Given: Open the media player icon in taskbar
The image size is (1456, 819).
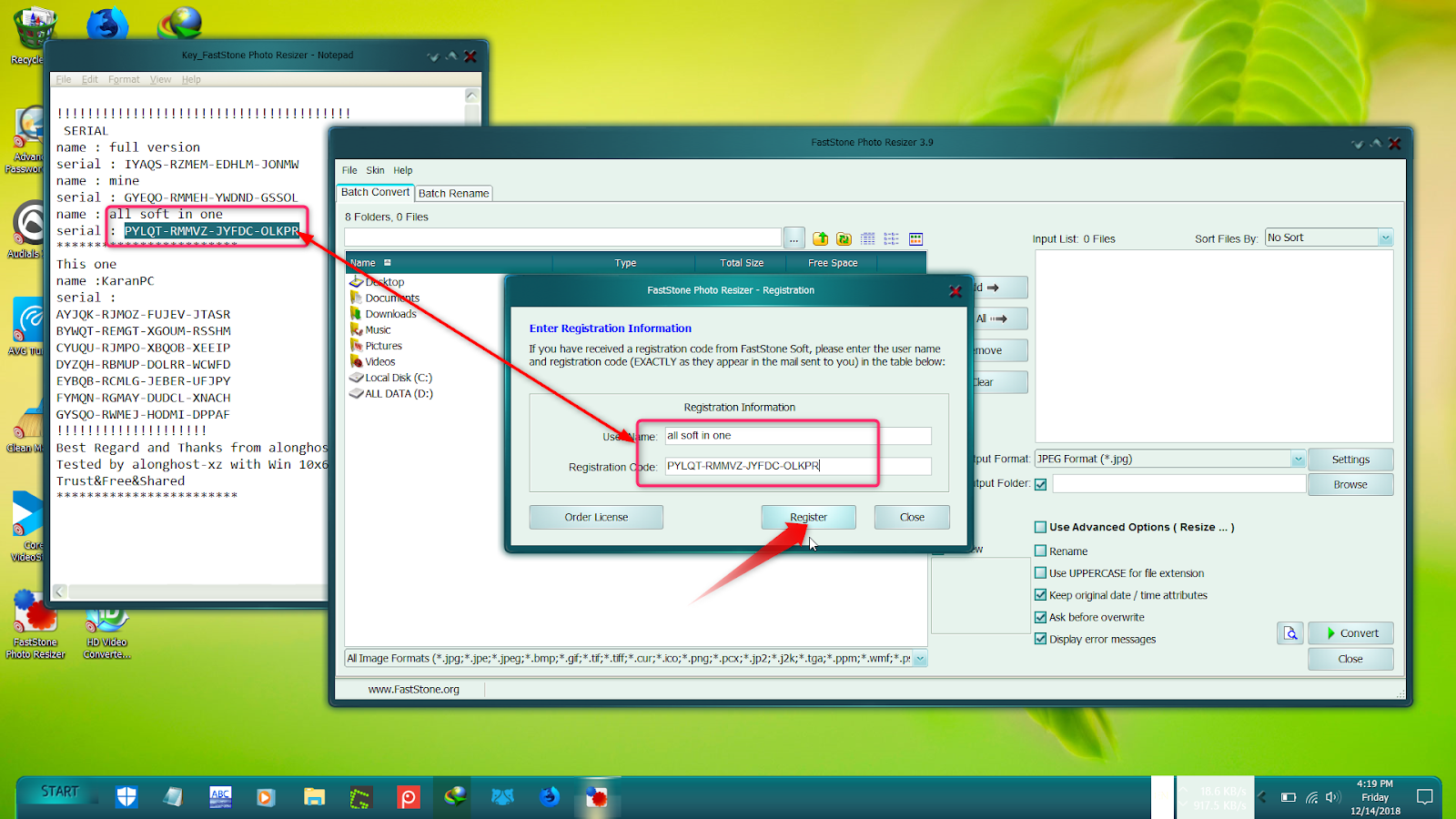Looking at the screenshot, I should [266, 797].
